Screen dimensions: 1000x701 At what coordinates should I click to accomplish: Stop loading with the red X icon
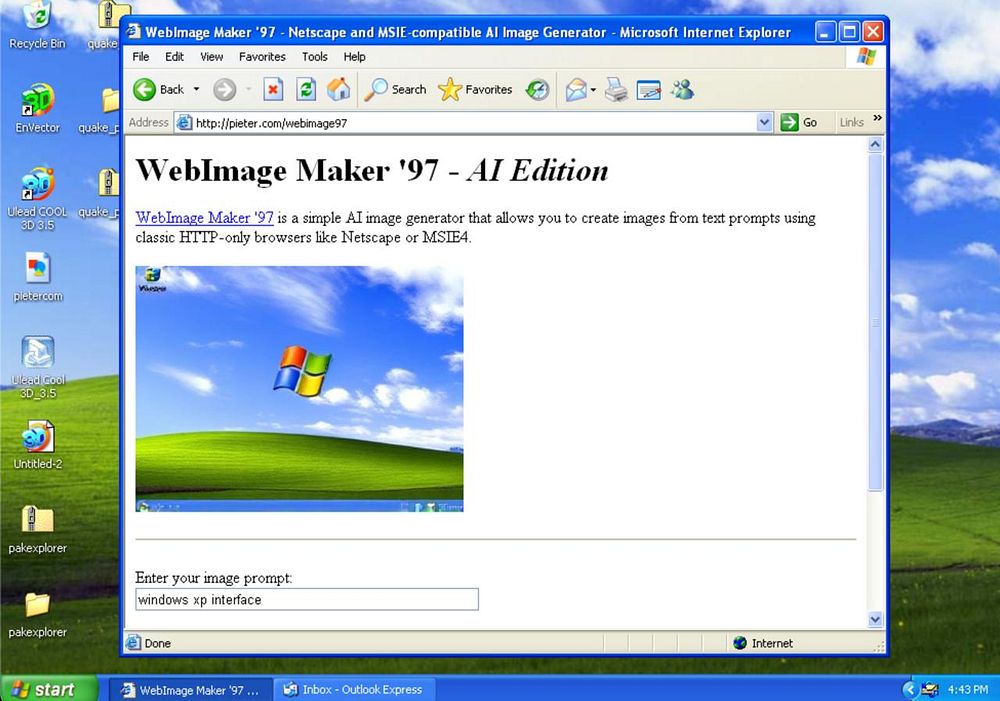(273, 89)
